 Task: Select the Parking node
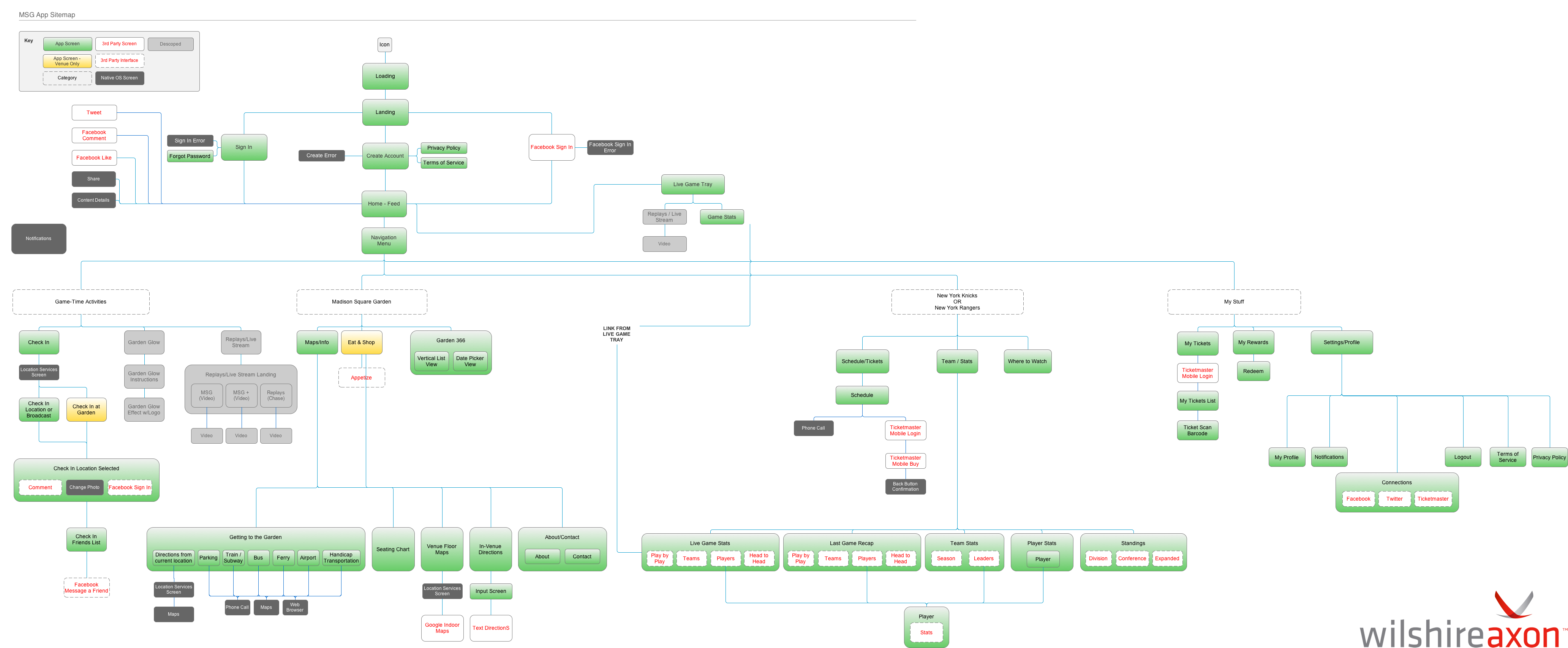click(x=208, y=558)
